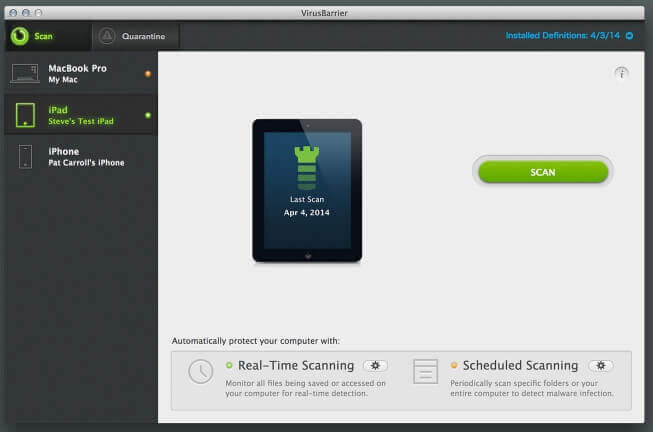Screen dimensions: 653x432
Task: Click the orange status dot for MacBook Pro
Action: pos(148,74)
